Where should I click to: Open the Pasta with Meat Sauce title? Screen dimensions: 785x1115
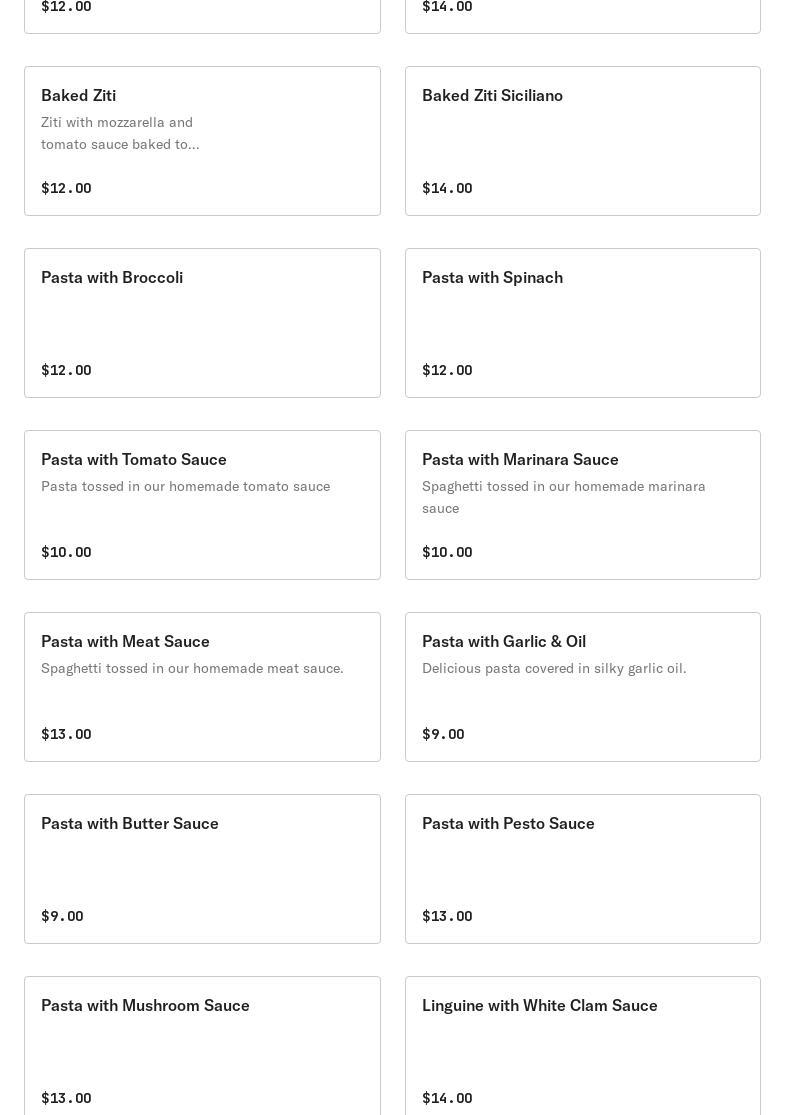[125, 641]
